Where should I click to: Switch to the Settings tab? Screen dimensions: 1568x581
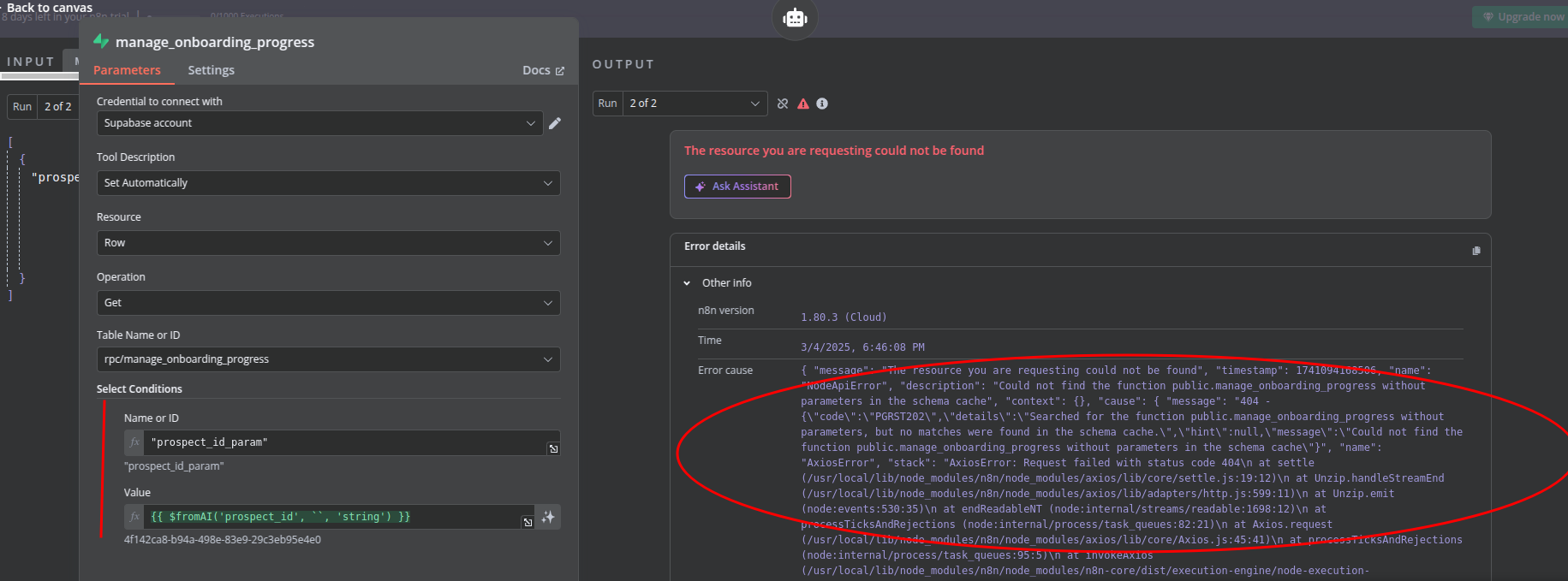point(211,70)
